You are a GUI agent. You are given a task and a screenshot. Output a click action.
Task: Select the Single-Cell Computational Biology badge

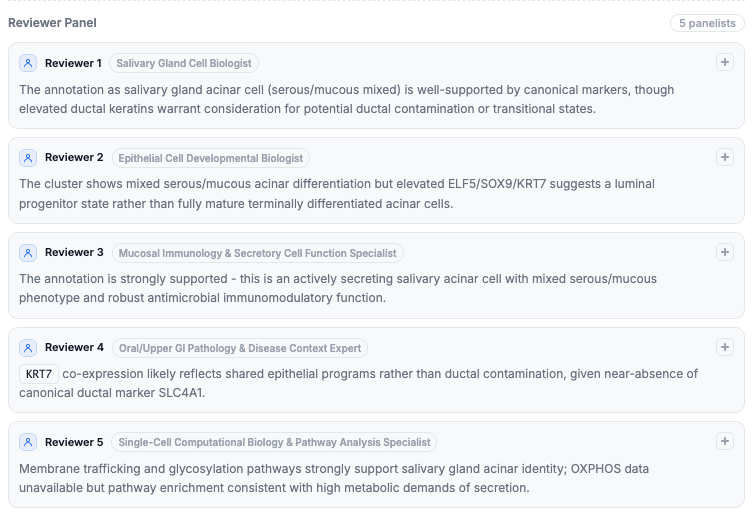coord(274,442)
